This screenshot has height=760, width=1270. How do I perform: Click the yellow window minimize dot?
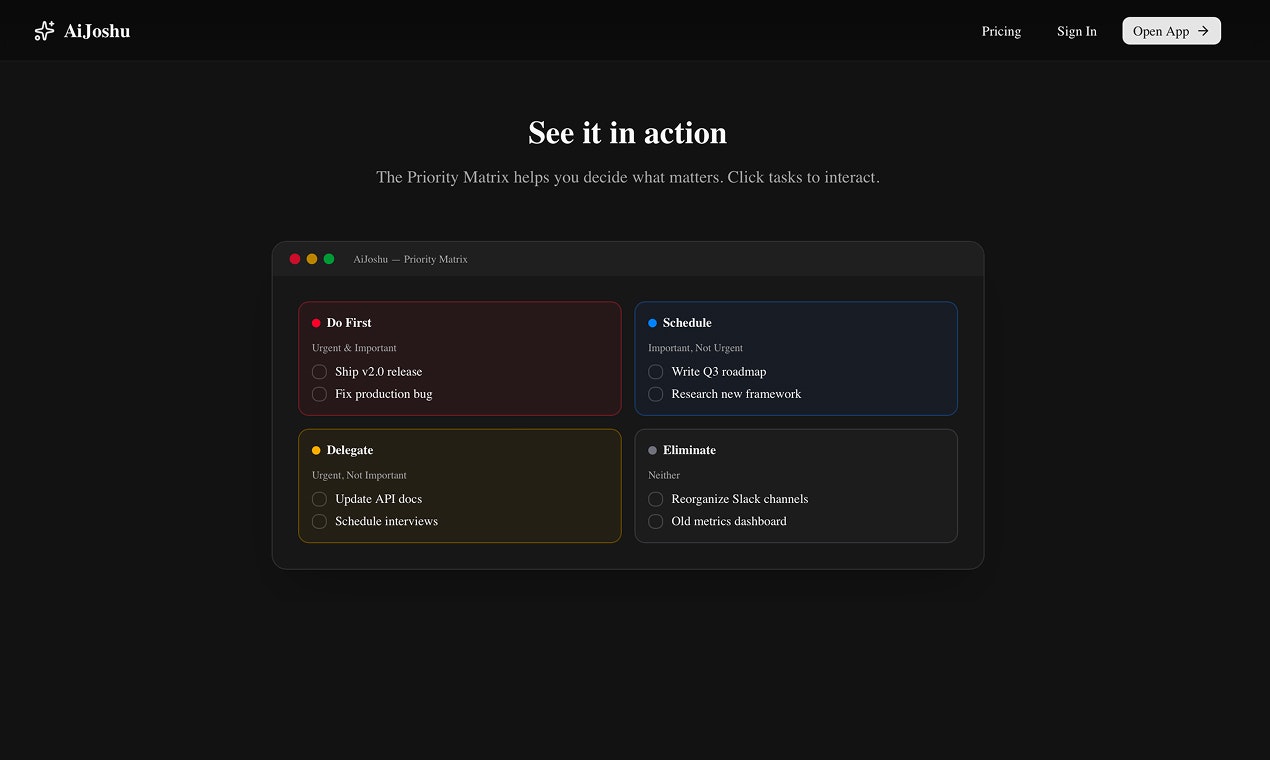pos(312,259)
